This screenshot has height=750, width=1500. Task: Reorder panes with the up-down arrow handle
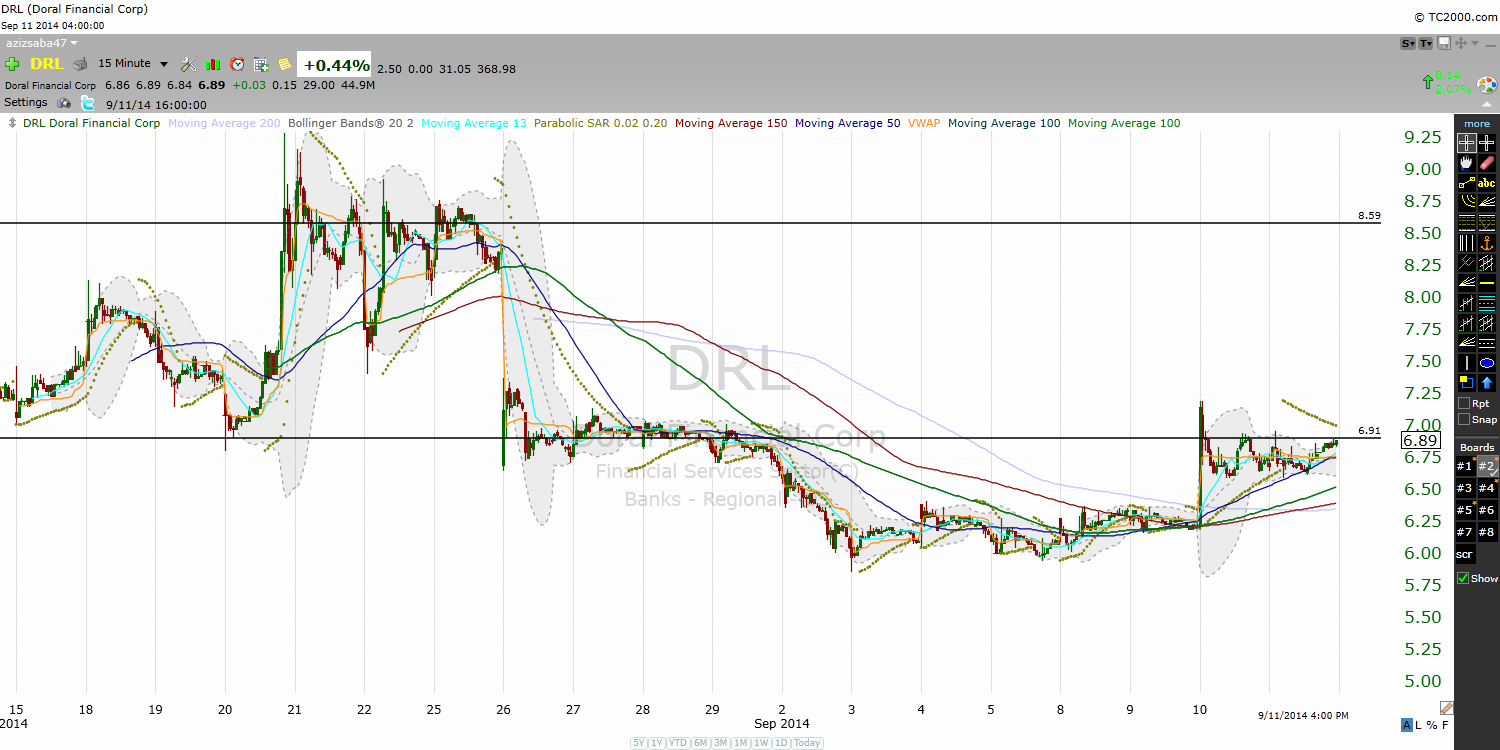[x=12, y=123]
